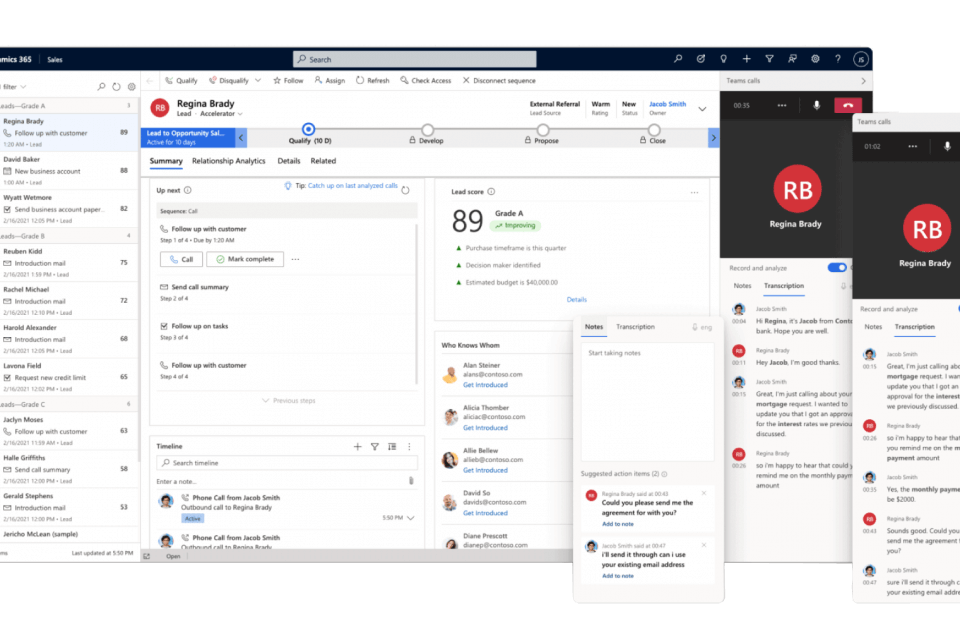Click the Mark complete button
960x640 pixels.
pyautogui.click(x=244, y=259)
